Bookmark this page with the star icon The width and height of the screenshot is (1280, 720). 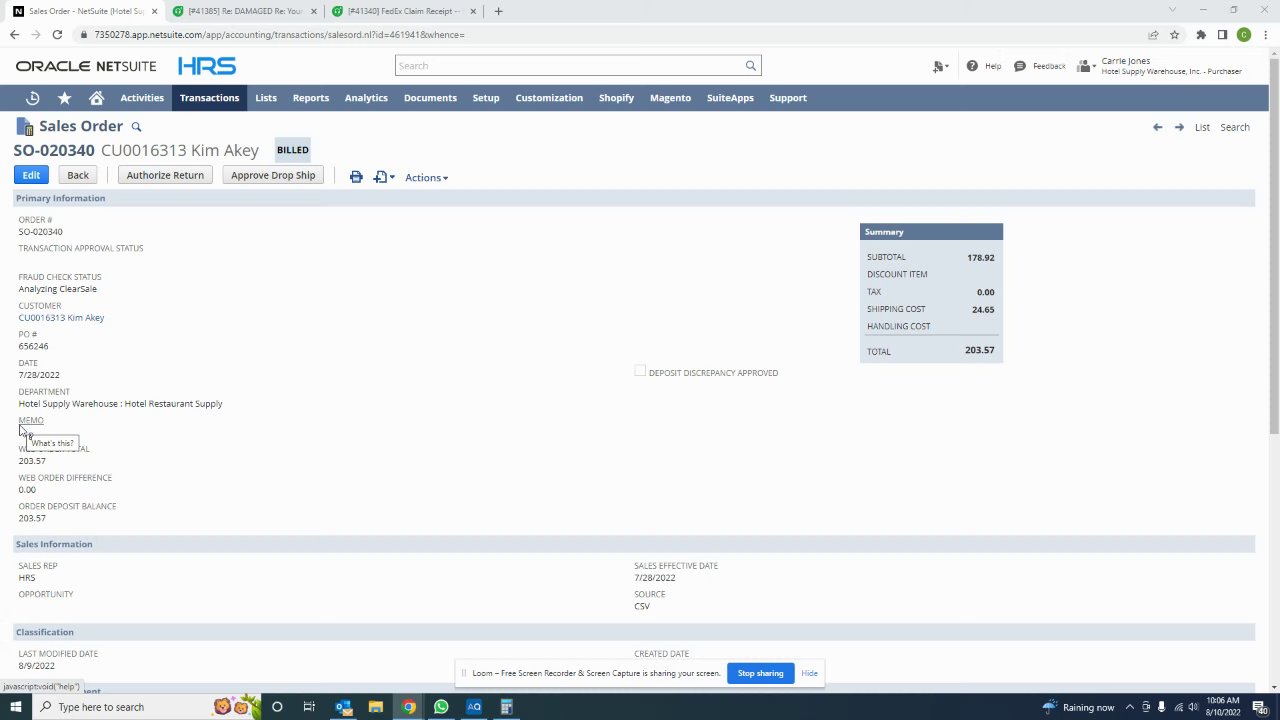coord(1175,35)
